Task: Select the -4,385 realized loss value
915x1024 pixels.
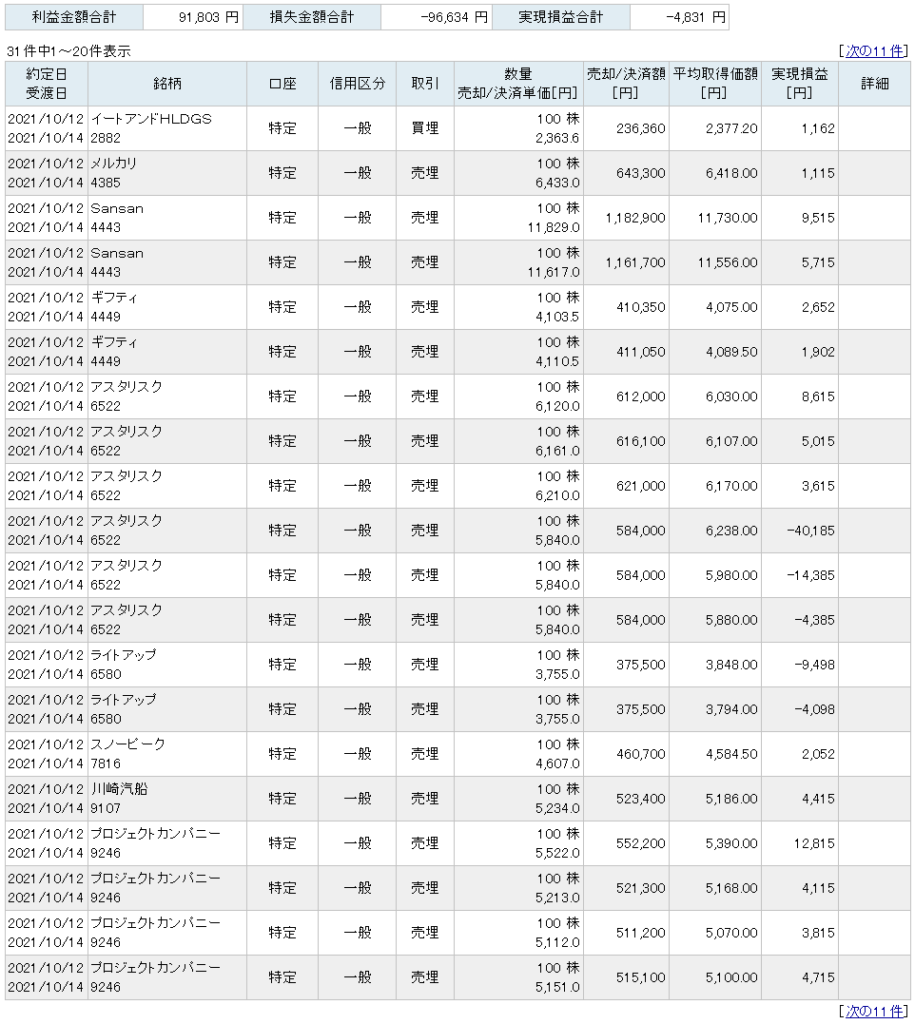Action: click(x=814, y=620)
